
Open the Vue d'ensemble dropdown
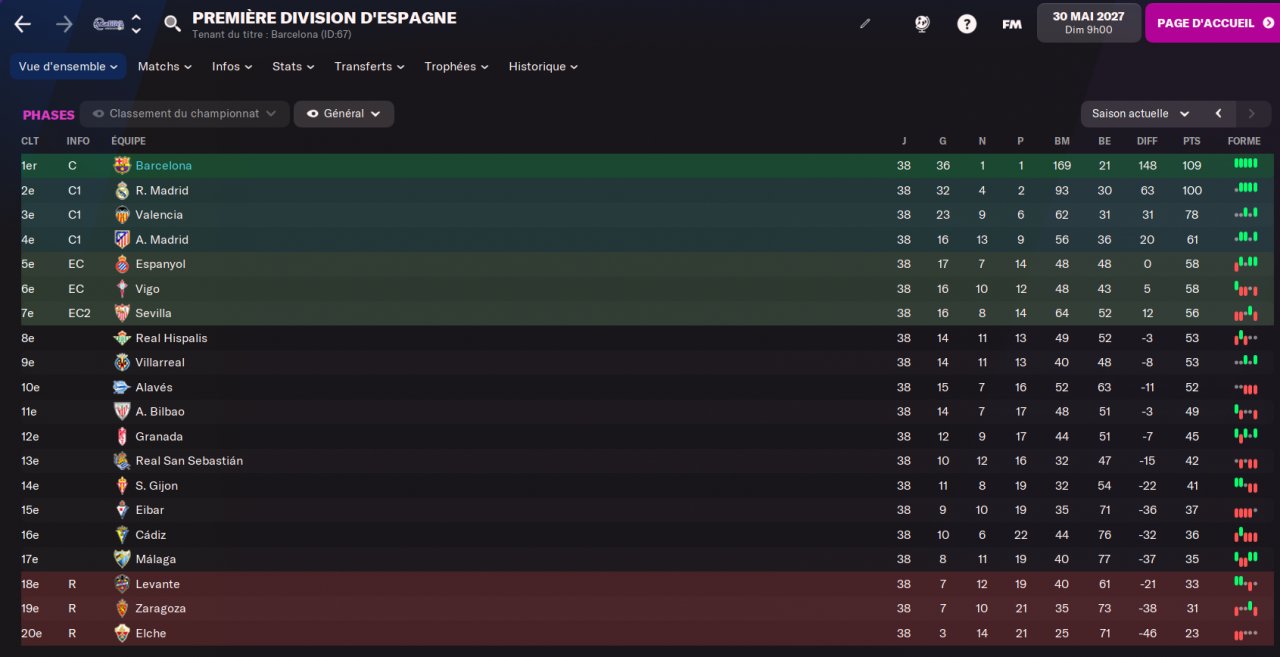pos(68,67)
